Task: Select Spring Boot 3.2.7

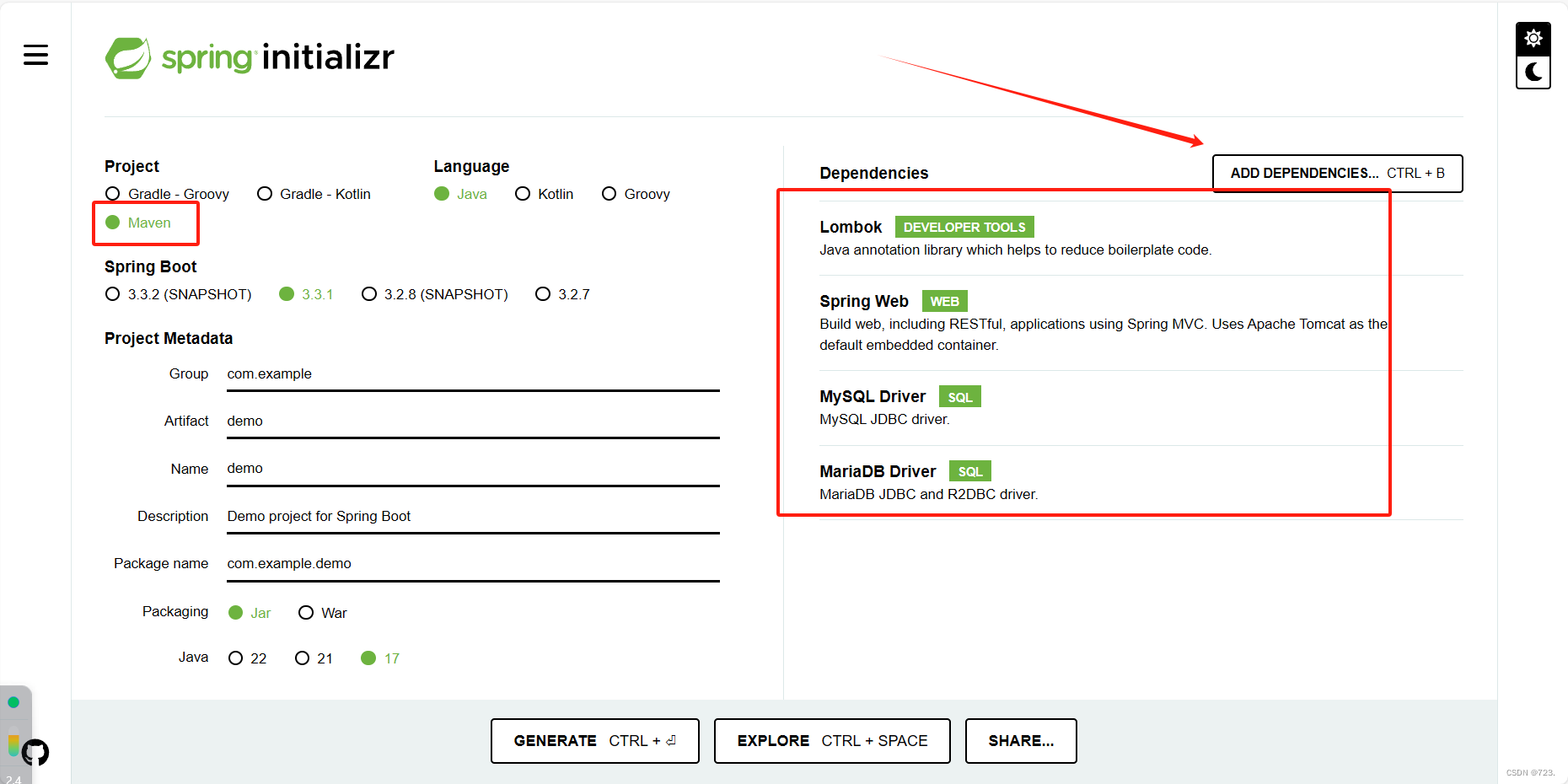Action: point(562,294)
